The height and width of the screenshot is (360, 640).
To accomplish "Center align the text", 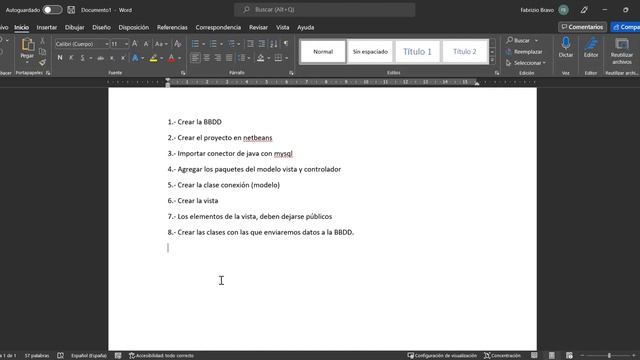I will (x=207, y=58).
